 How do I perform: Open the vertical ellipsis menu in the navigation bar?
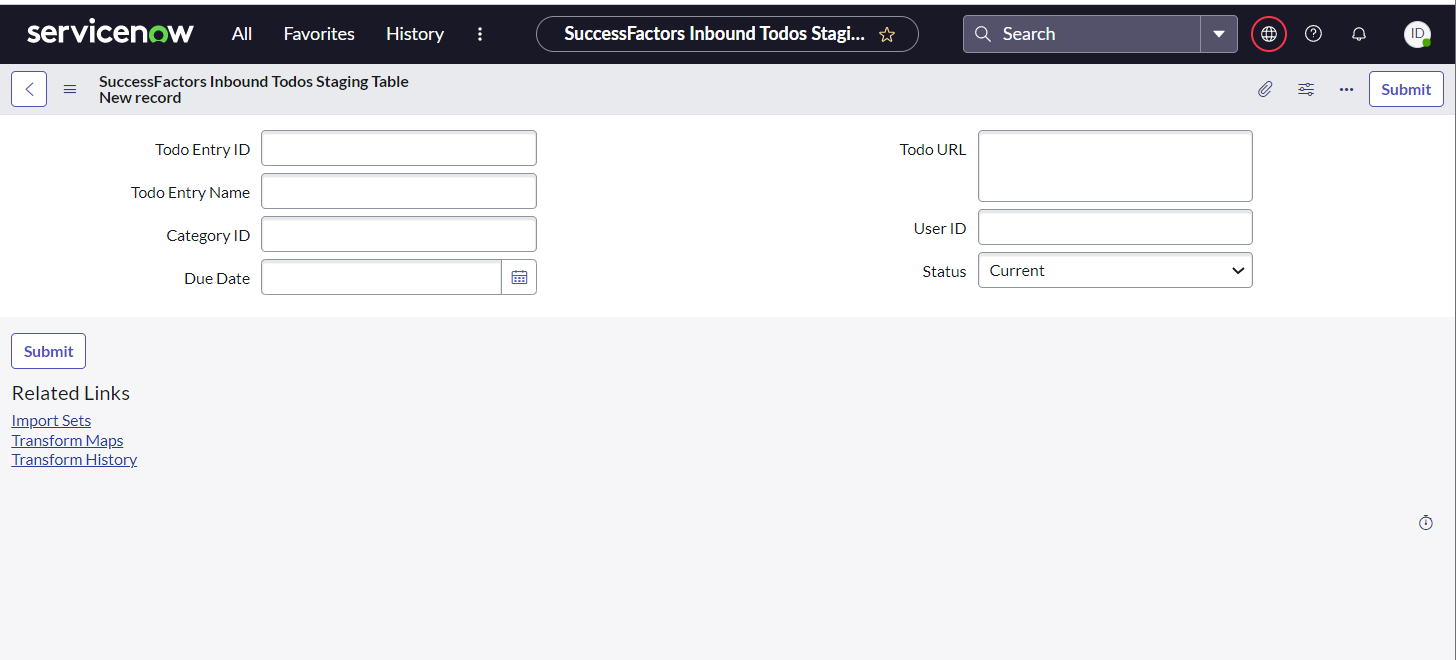[480, 33]
